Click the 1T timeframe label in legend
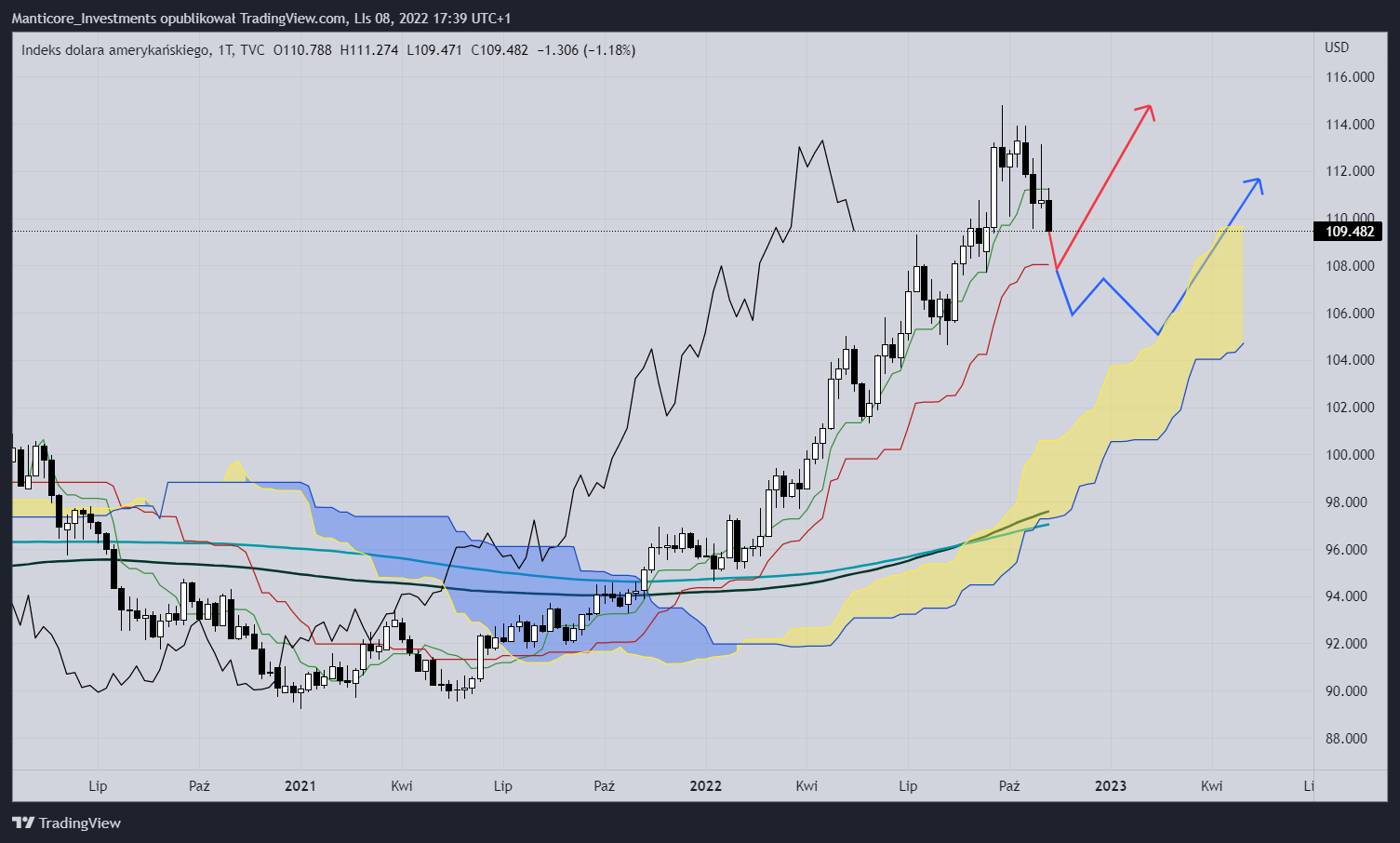Screen dimensions: 1400x843 (224, 50)
